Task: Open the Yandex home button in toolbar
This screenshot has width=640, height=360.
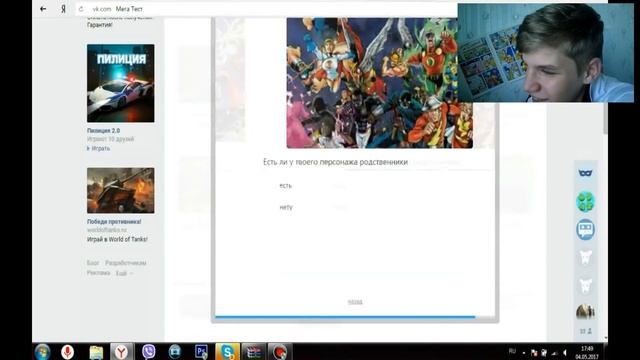Action: pyautogui.click(x=63, y=9)
